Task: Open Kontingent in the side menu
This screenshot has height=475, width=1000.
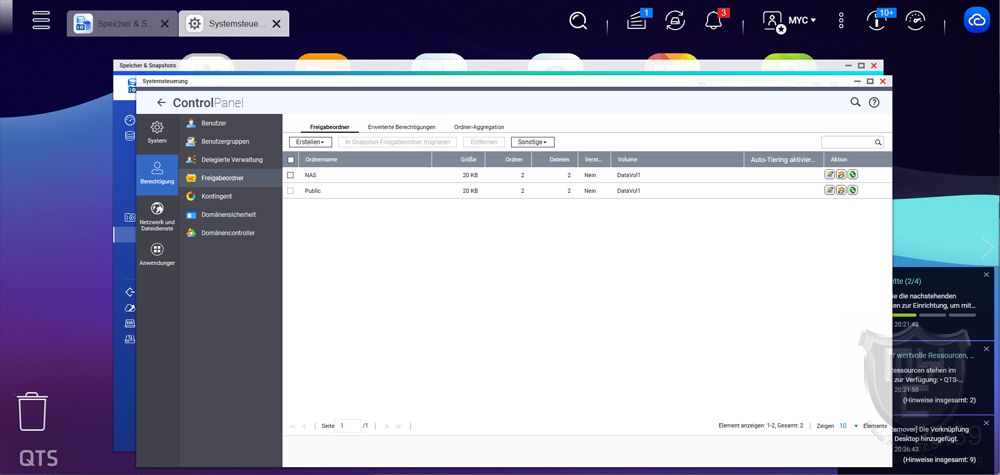Action: [x=230, y=196]
